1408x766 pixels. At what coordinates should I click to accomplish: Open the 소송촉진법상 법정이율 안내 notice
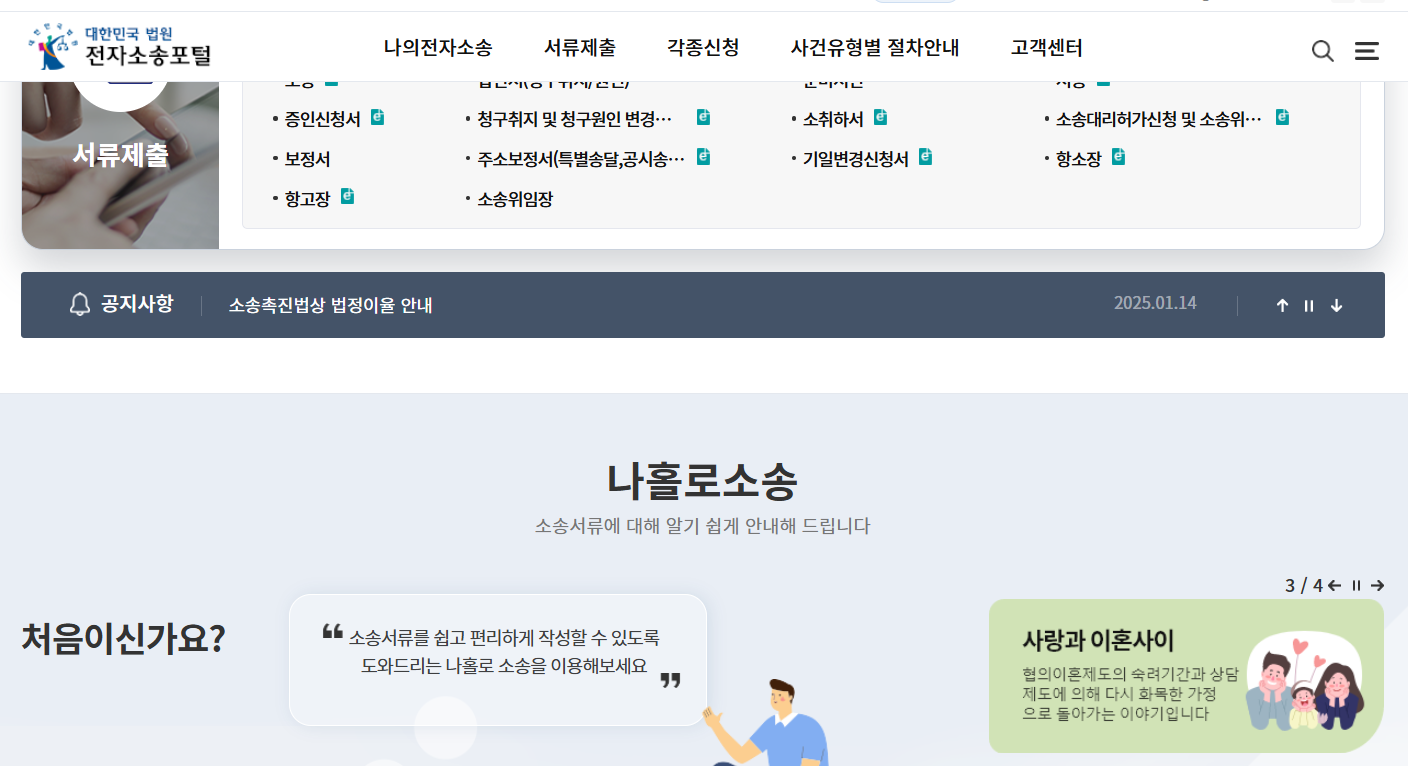click(x=330, y=305)
